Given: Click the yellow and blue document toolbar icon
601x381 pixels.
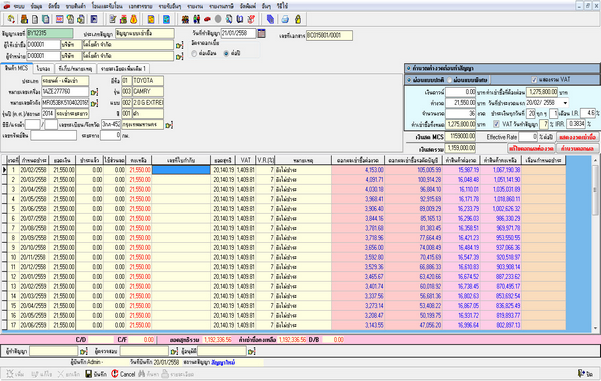Looking at the screenshot, I should pos(151,19).
